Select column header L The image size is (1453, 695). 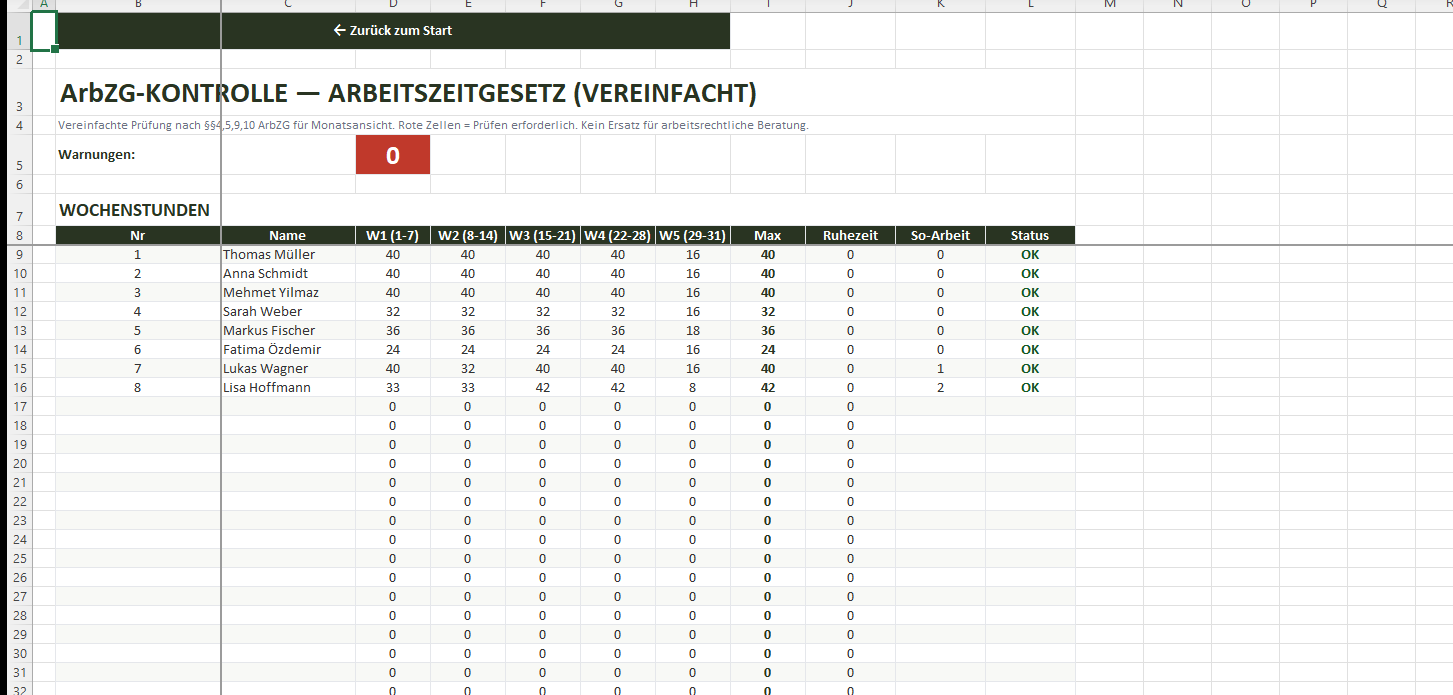coord(1029,5)
